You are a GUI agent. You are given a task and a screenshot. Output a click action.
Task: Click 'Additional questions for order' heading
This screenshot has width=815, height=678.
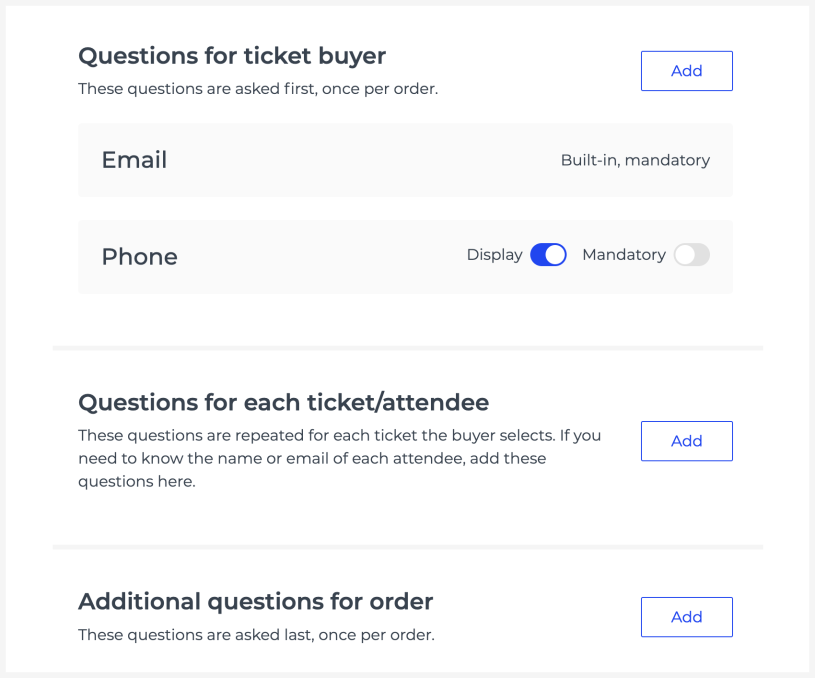click(x=255, y=602)
